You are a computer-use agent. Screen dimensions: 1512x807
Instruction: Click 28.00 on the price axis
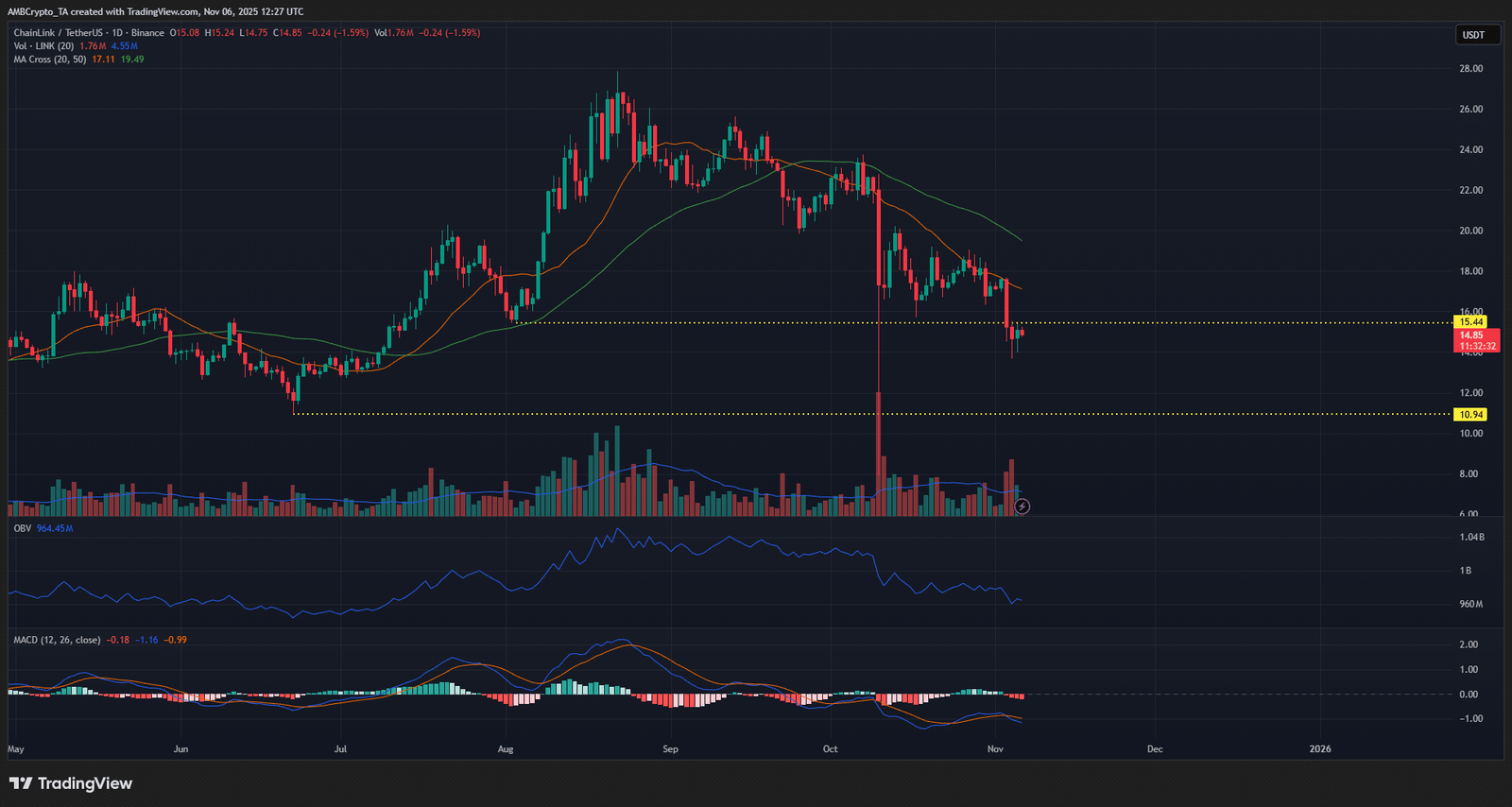[1471, 69]
